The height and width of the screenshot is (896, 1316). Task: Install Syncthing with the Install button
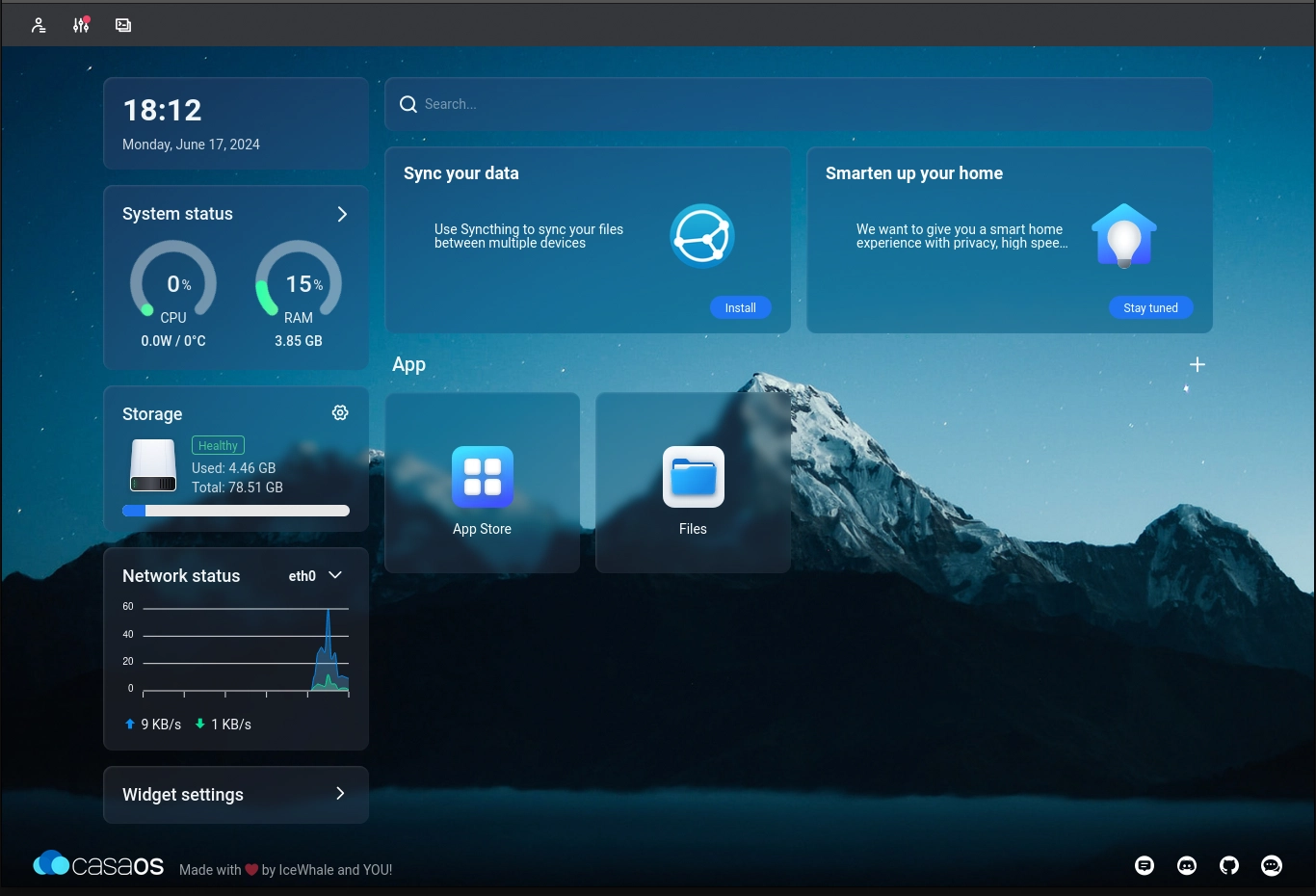[x=740, y=307]
